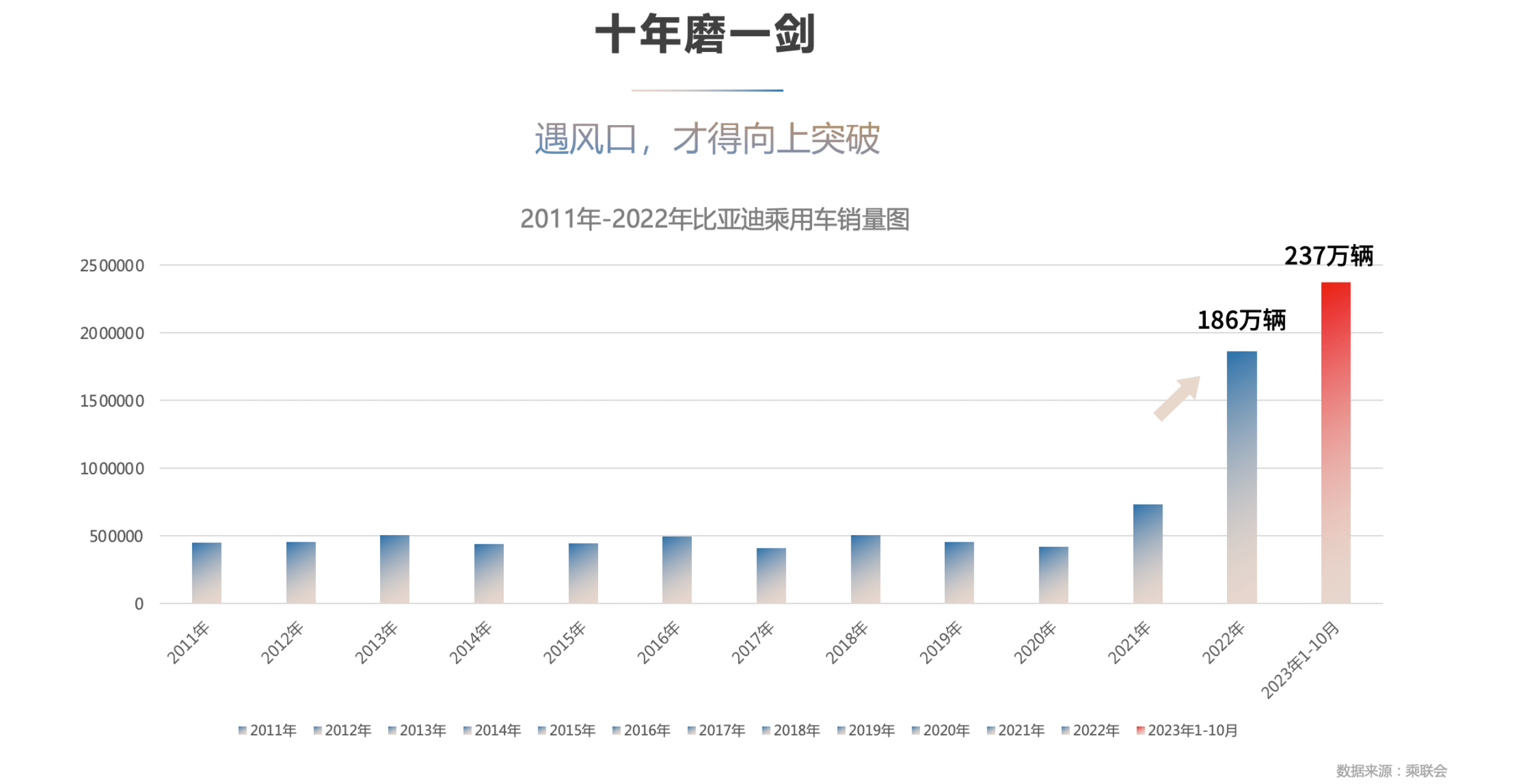Click the chart title 2011年-2022年比亚迪乘用车销量图
Viewport: 1514px width, 784px height.
coord(715,219)
